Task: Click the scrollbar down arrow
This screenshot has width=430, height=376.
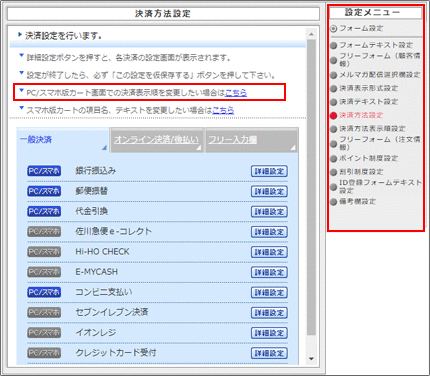Action: [311, 359]
